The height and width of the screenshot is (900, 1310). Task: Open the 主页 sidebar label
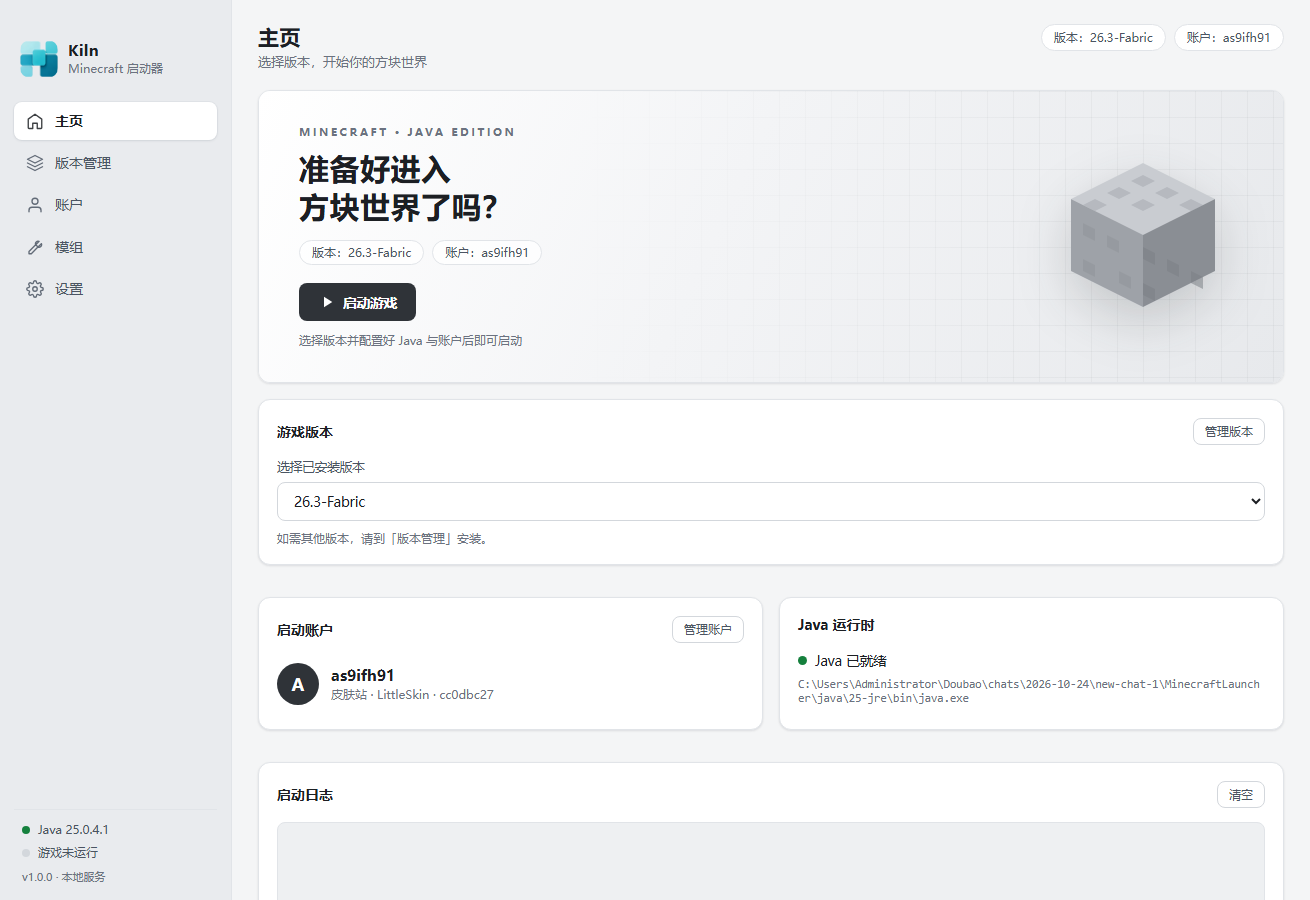click(x=69, y=121)
